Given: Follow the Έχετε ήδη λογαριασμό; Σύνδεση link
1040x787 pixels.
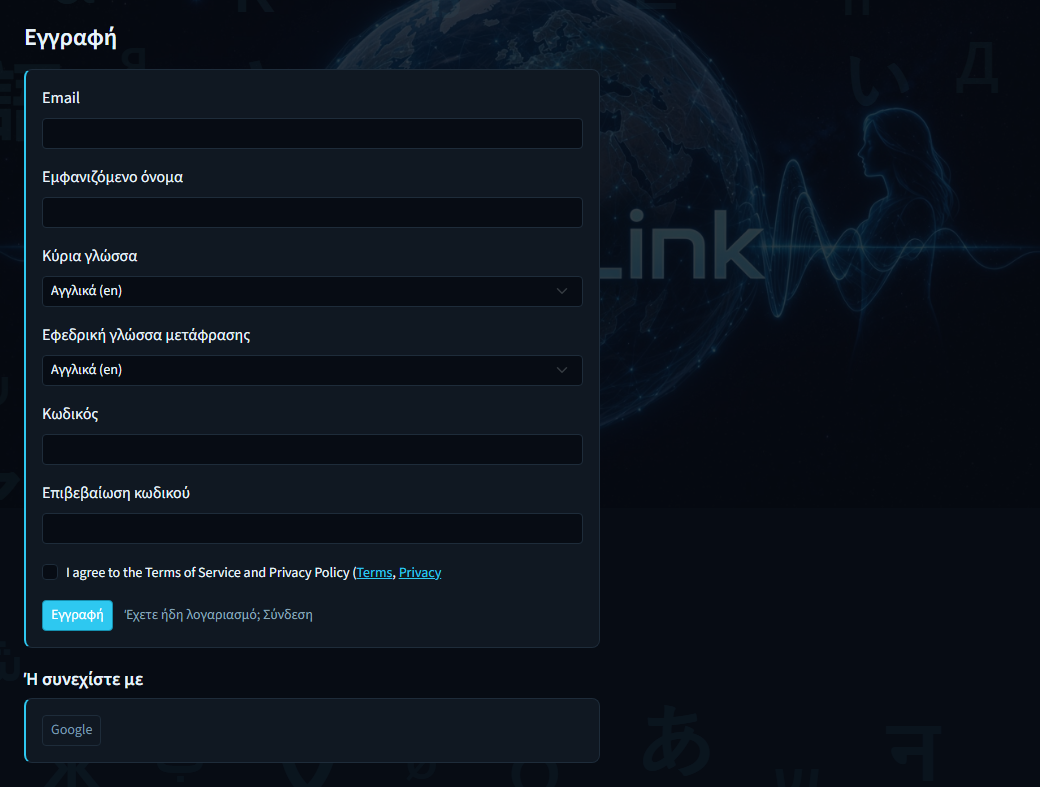Looking at the screenshot, I should click(x=218, y=615).
